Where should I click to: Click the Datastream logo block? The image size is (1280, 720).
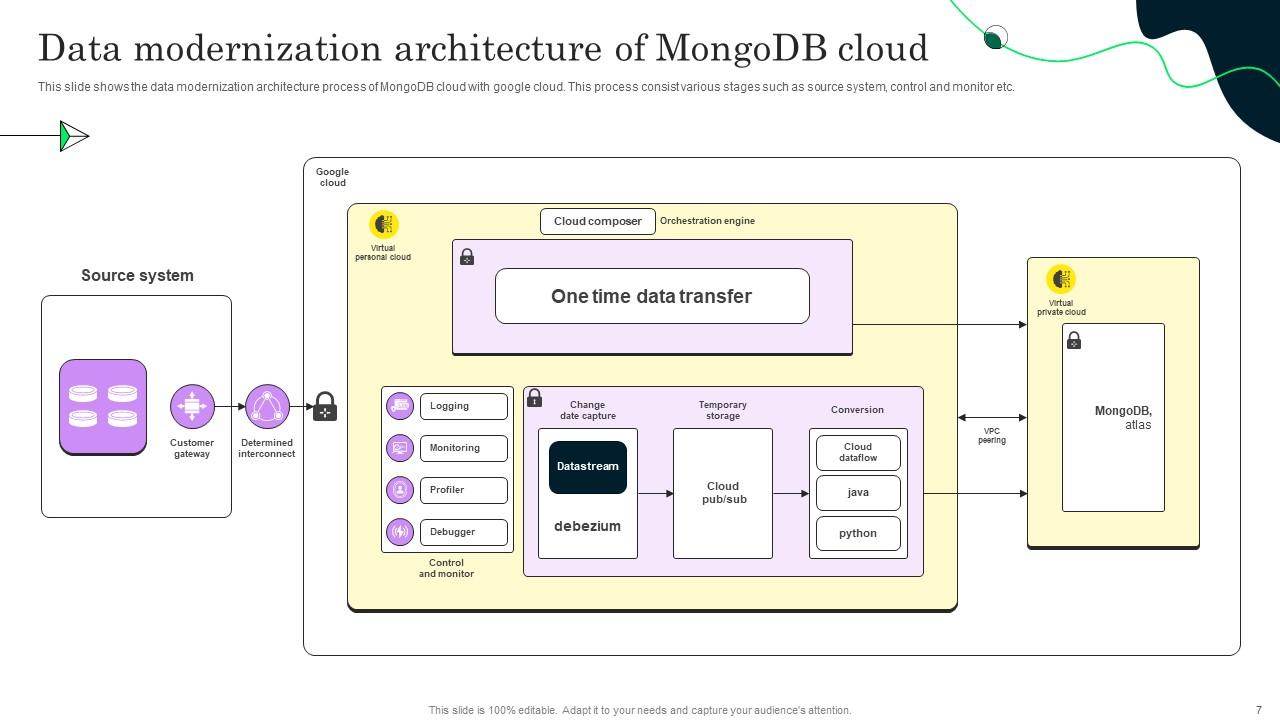pos(587,466)
